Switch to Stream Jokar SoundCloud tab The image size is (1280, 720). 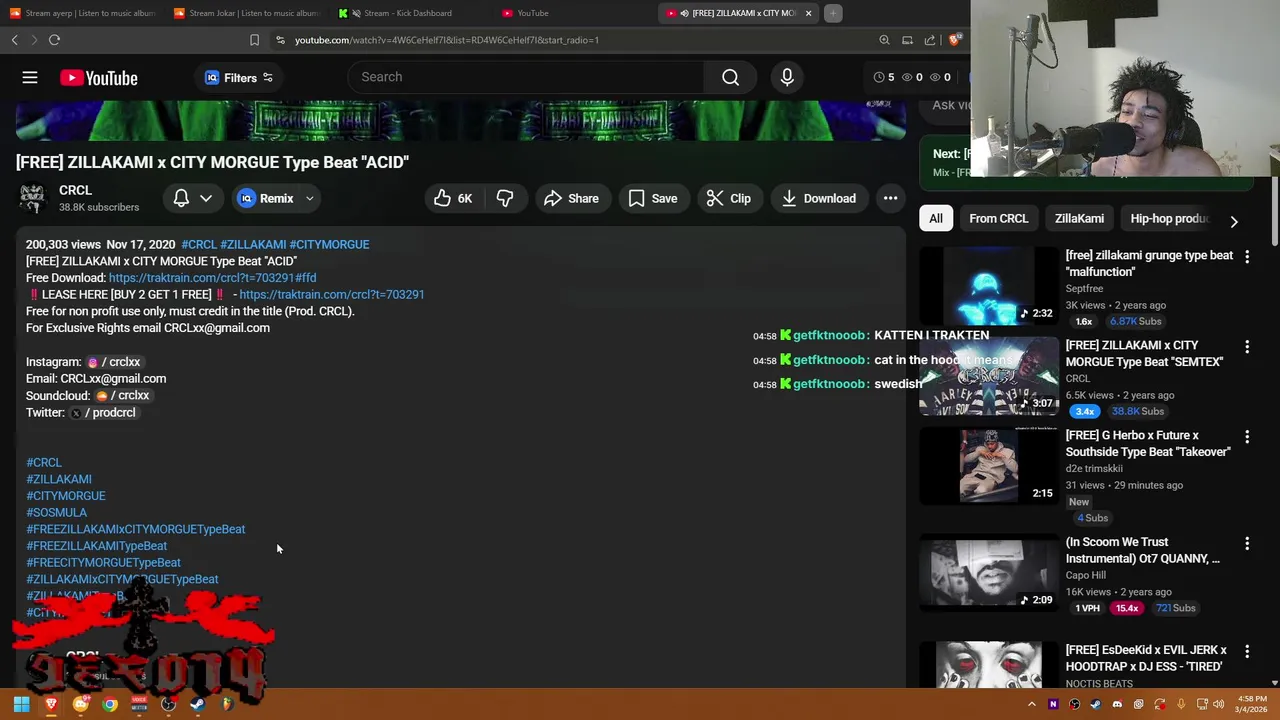click(x=246, y=13)
